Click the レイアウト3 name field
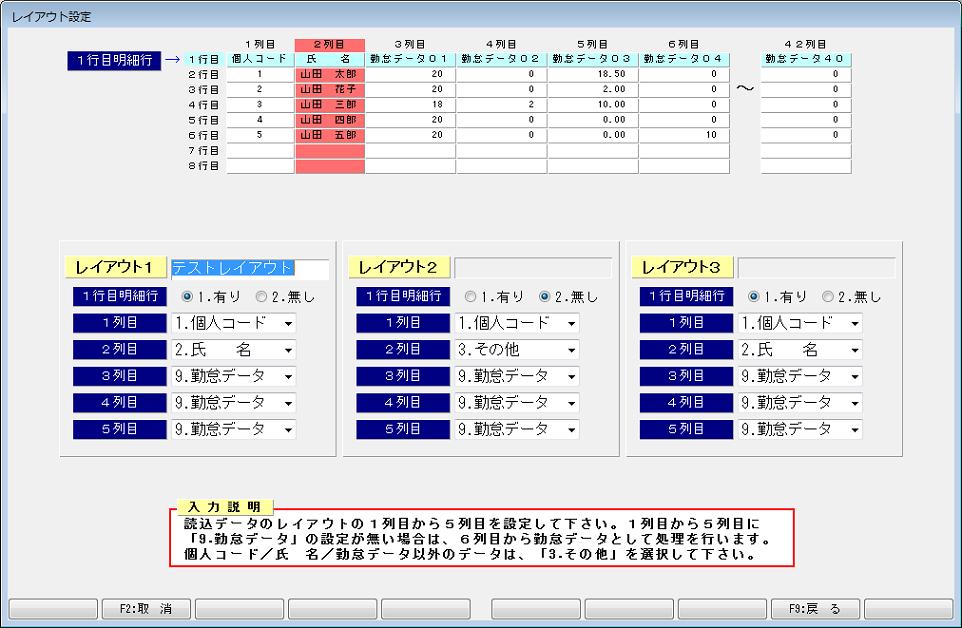This screenshot has width=962, height=628. click(815, 268)
